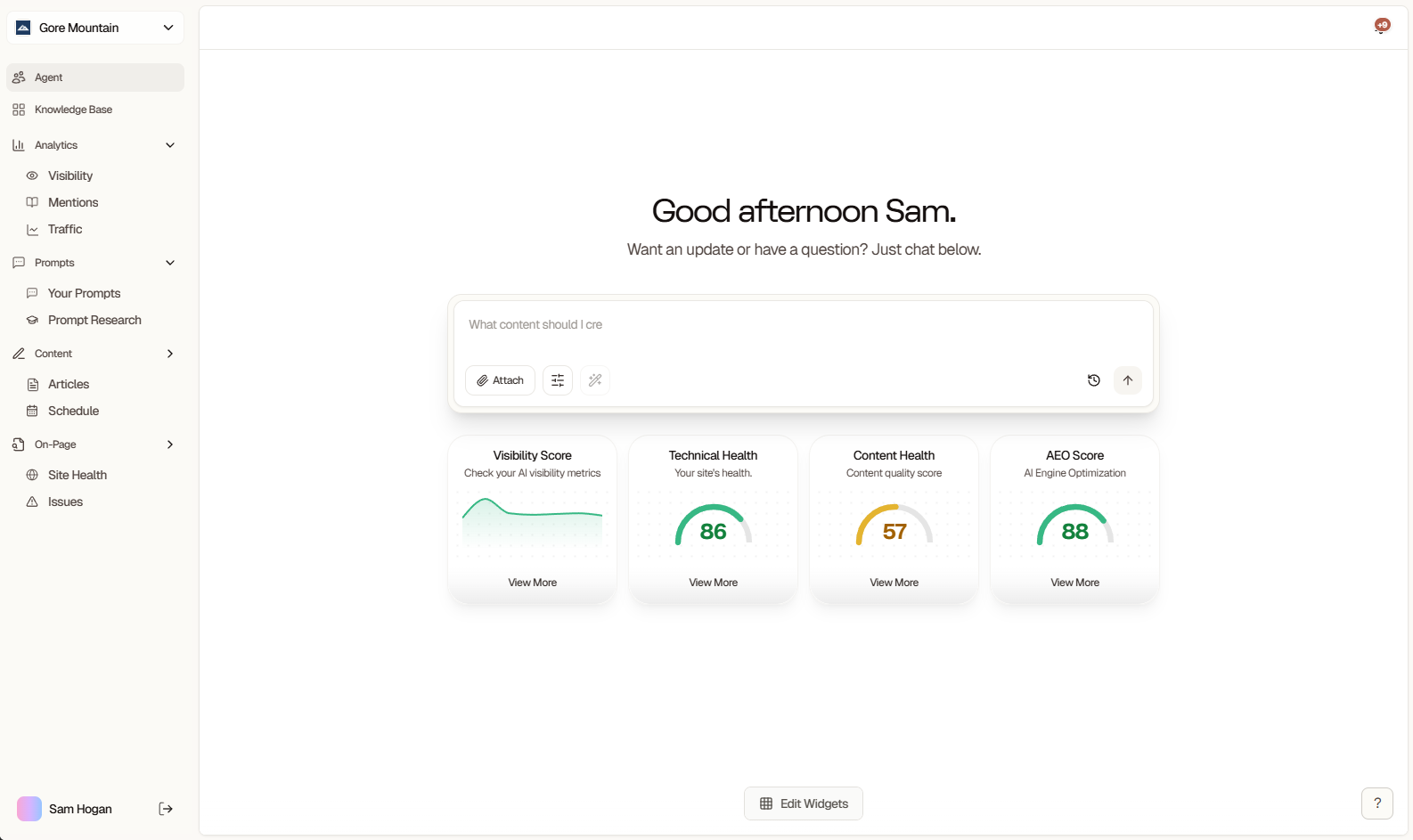Click the AEO Score 88 gauge

coord(1075,526)
